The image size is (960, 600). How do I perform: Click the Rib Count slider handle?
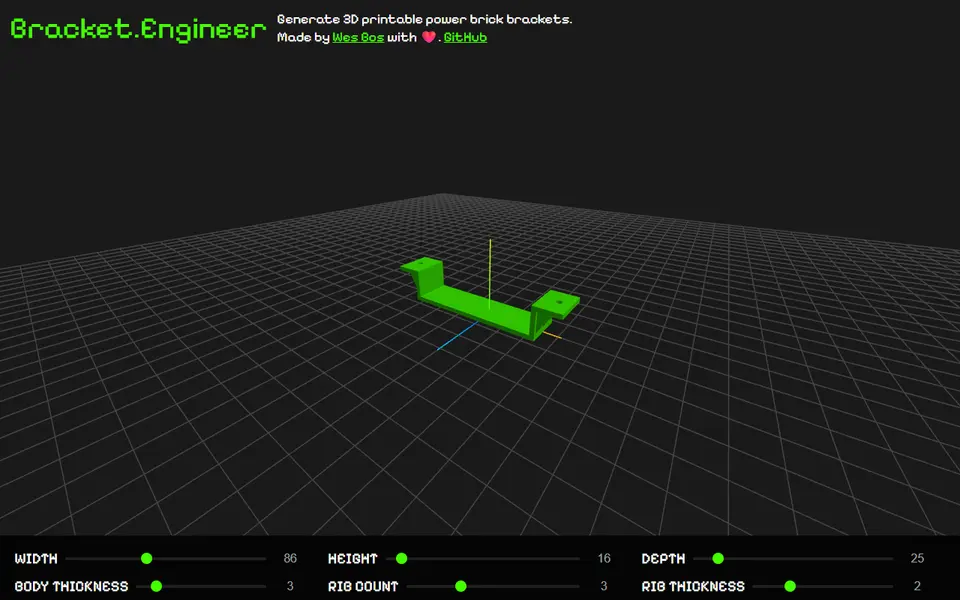point(461,587)
